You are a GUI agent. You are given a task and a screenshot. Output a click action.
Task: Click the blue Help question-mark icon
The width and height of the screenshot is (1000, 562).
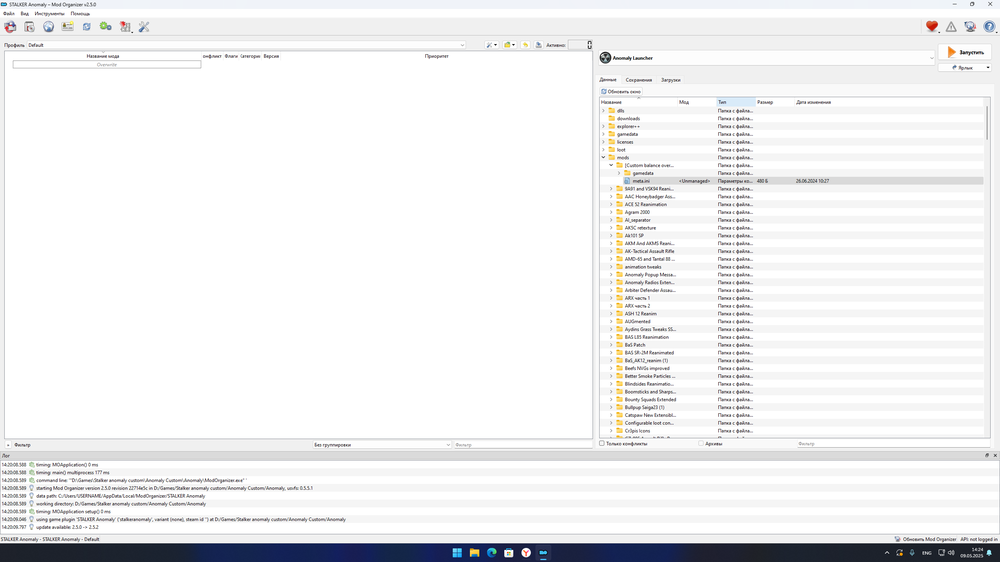[989, 27]
